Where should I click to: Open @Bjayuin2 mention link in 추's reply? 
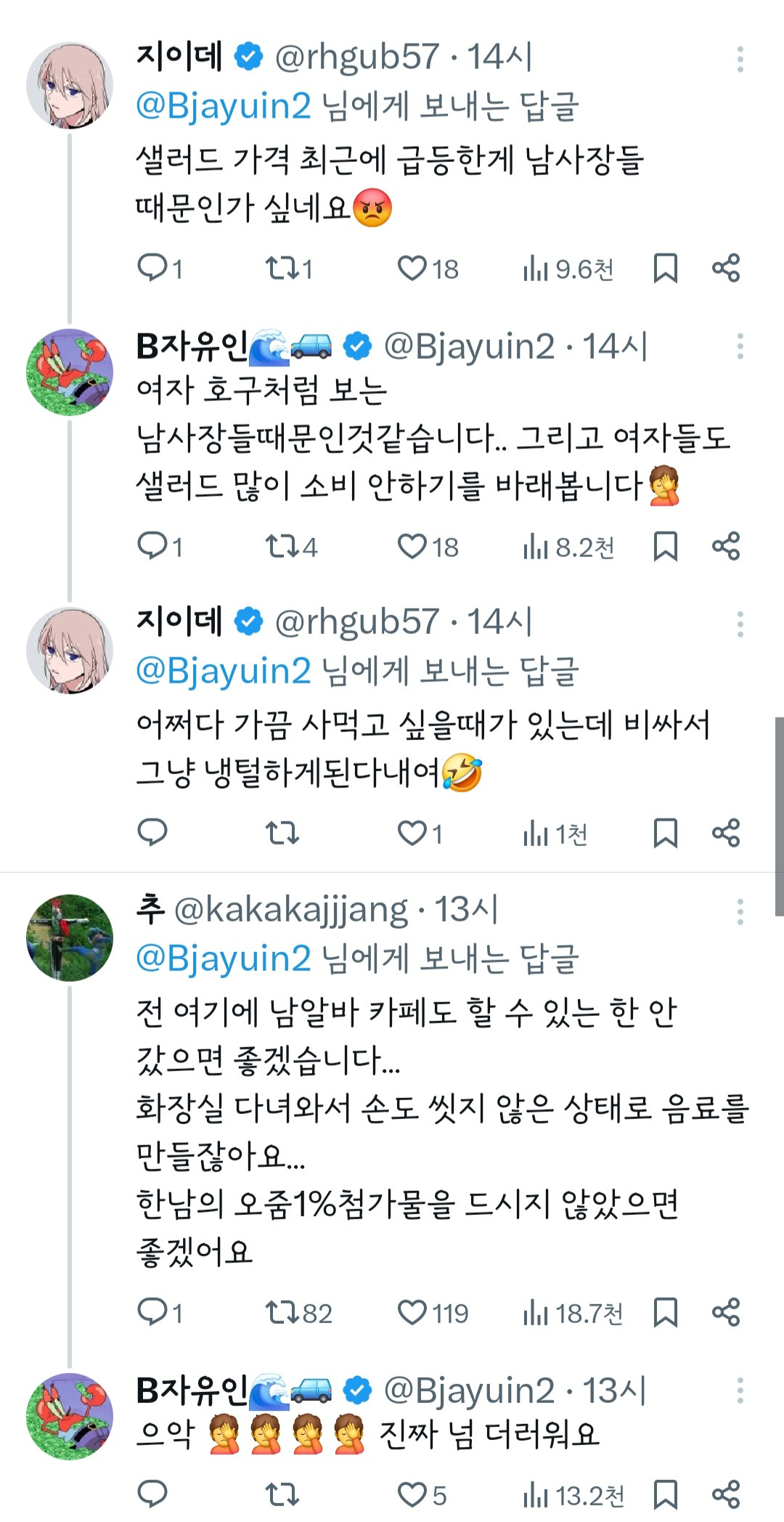224,959
